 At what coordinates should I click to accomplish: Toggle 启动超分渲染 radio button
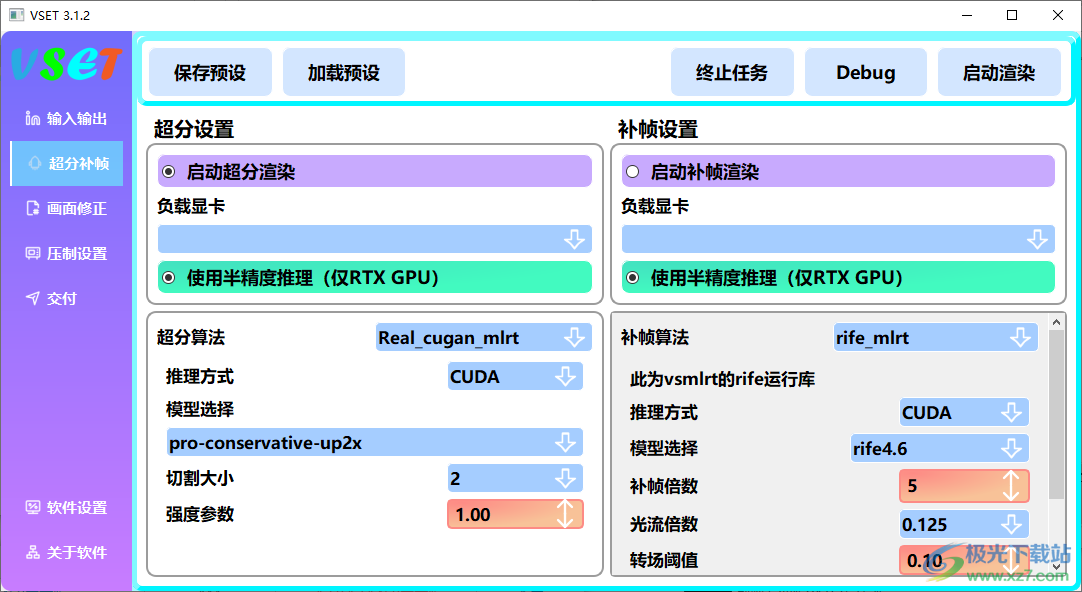click(168, 172)
